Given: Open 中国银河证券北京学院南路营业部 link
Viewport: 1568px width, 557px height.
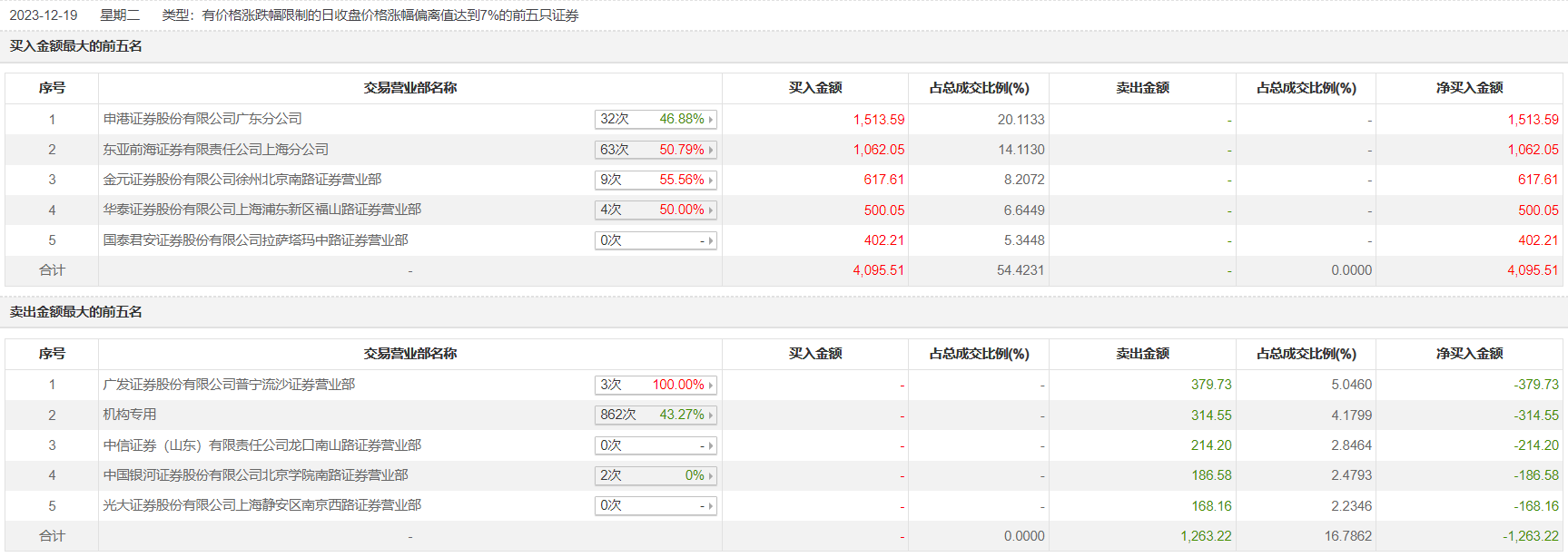Looking at the screenshot, I should 255,475.
